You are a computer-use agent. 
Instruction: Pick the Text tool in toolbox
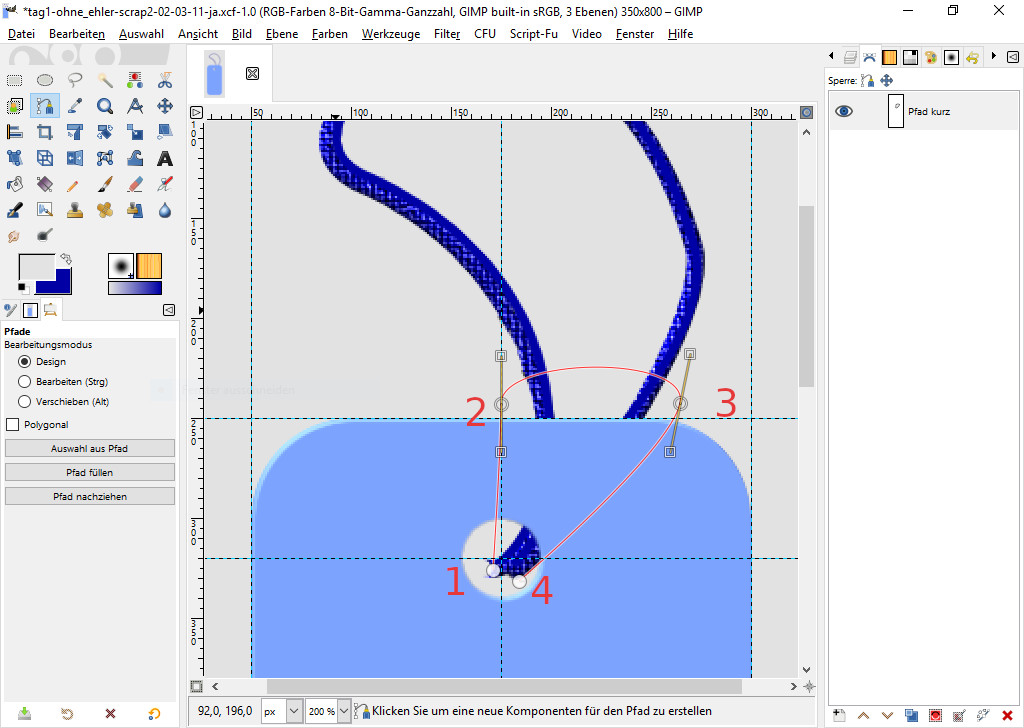tap(165, 158)
